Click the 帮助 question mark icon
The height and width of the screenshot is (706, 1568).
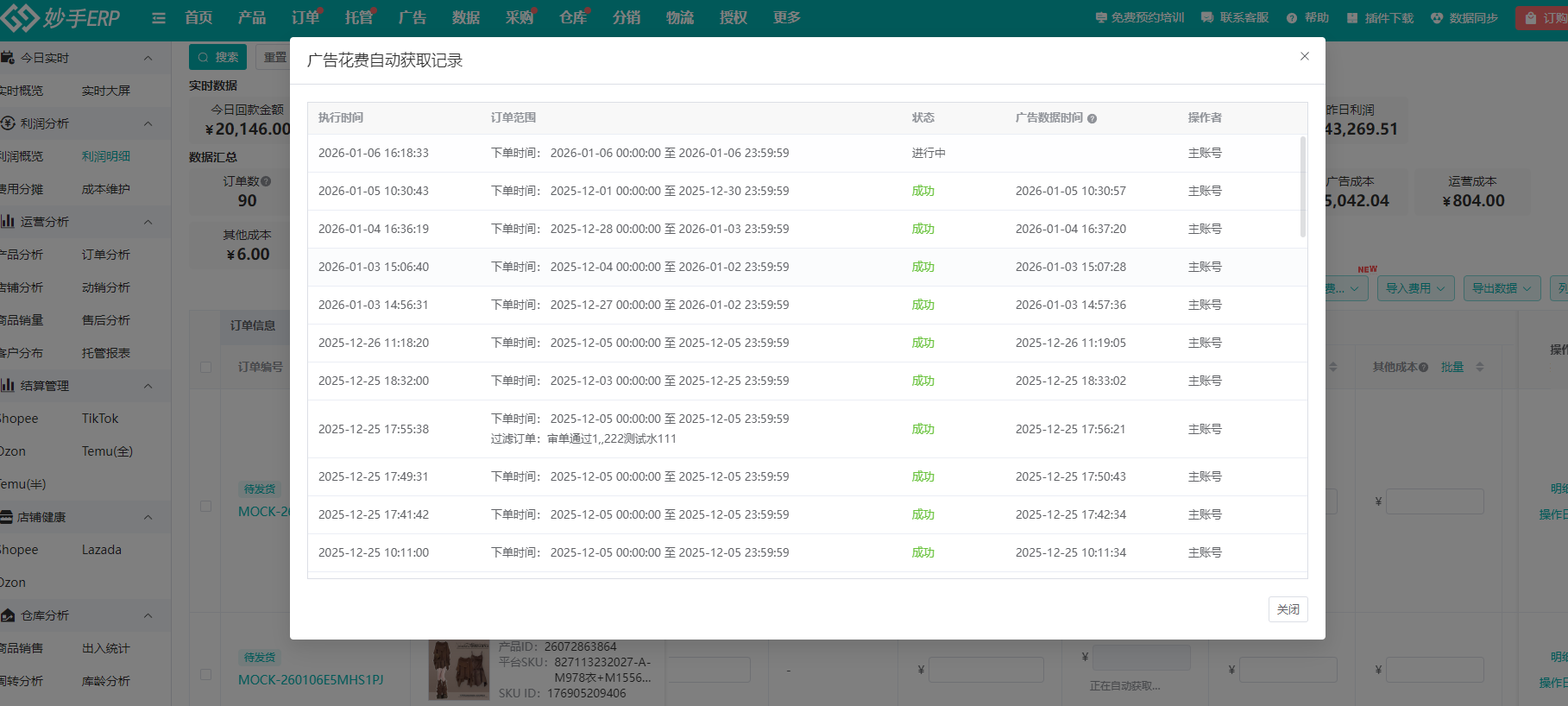1292,18
